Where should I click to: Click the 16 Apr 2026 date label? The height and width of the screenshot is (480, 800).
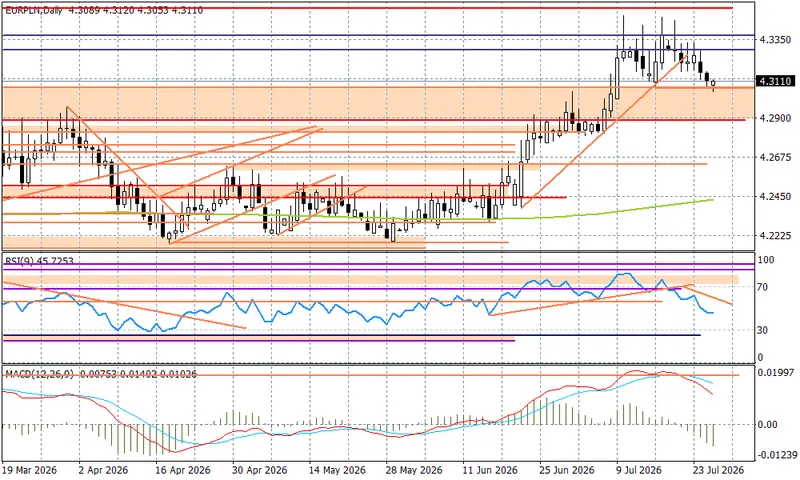182,470
